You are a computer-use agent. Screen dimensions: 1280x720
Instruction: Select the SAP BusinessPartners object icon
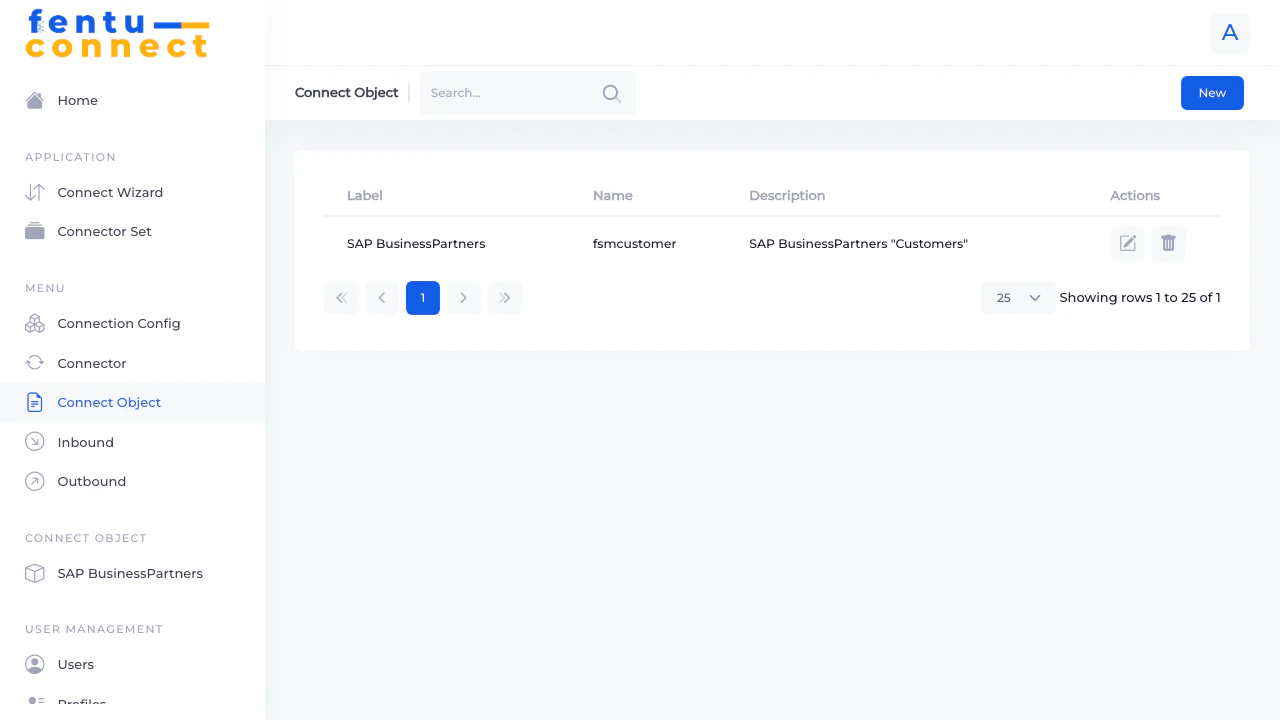click(34, 573)
